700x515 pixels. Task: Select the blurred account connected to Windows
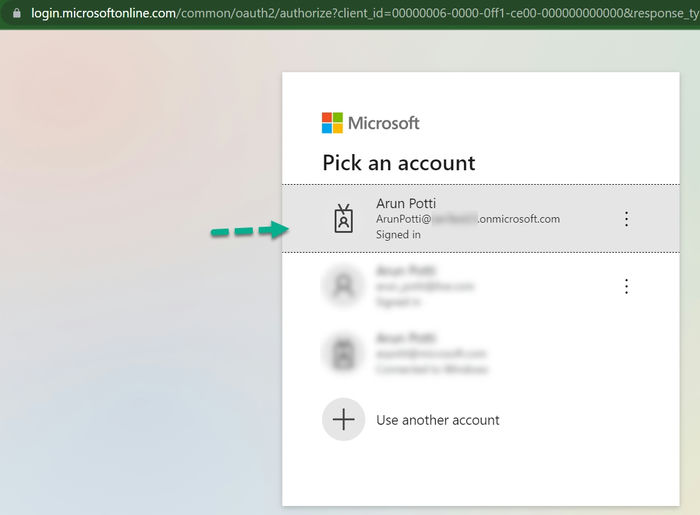tap(481, 353)
